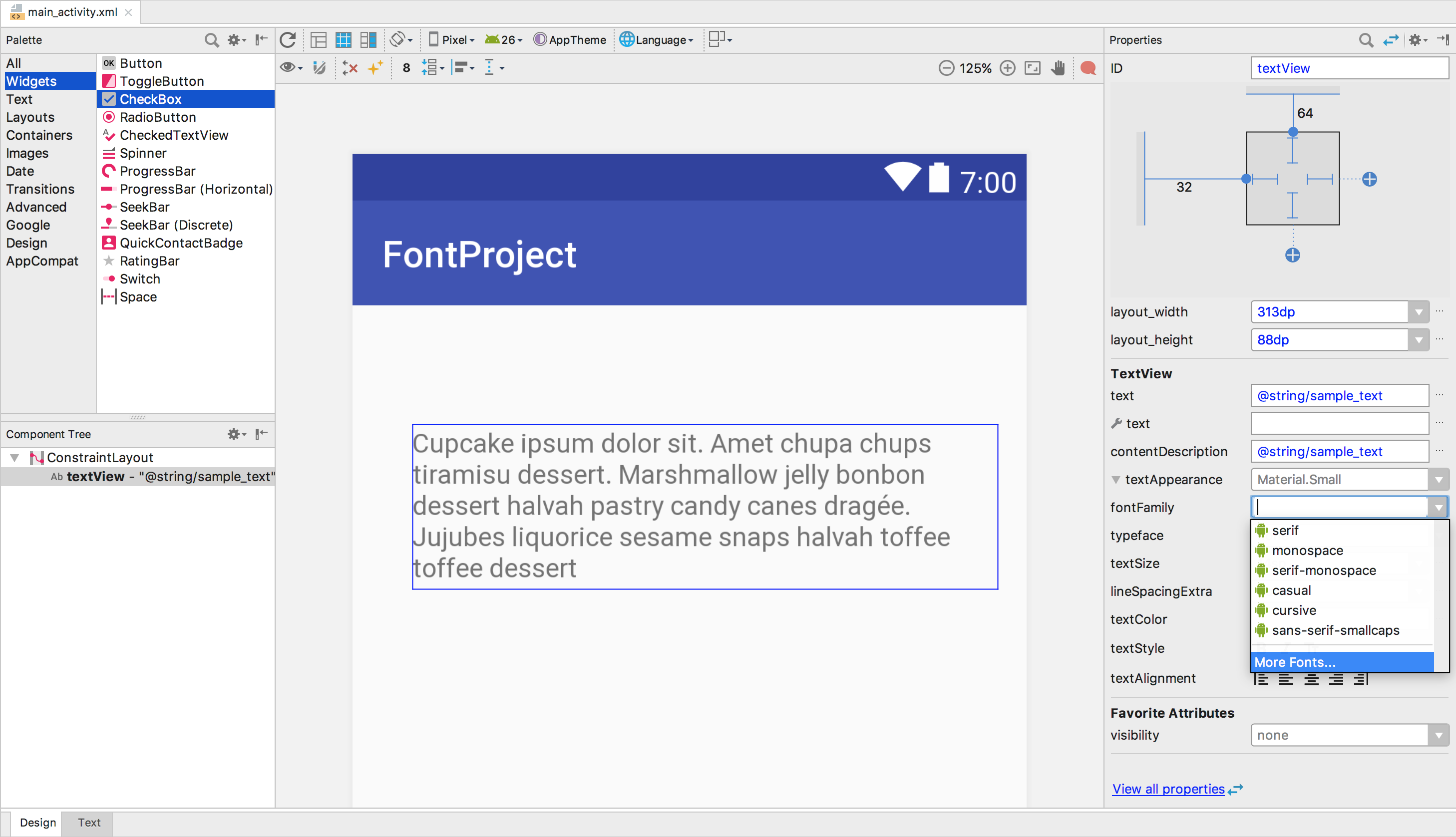1456x837 pixels.
Task: Choose More Fonts from the list
Action: (x=1294, y=662)
